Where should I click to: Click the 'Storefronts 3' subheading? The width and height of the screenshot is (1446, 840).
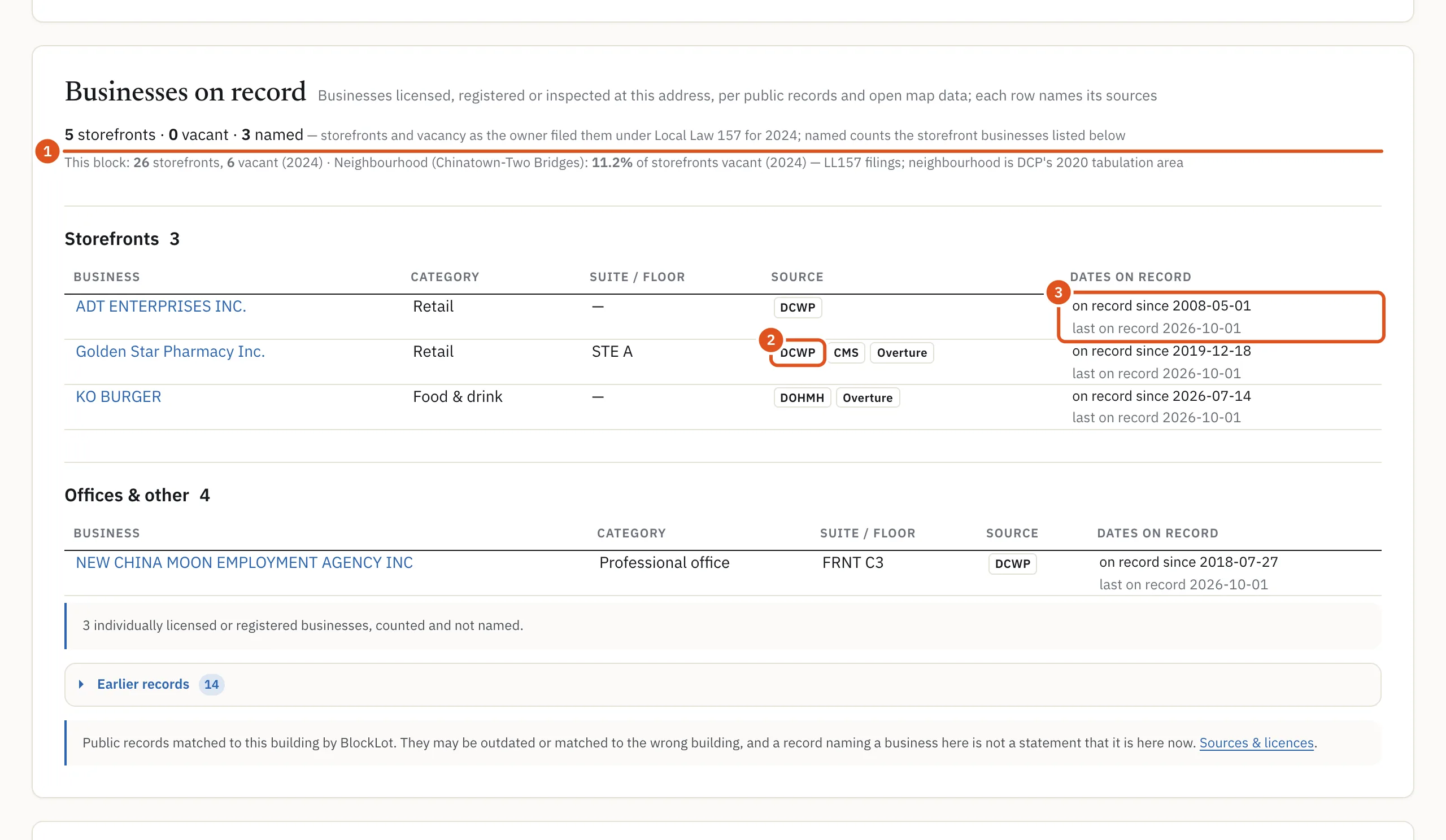[122, 239]
